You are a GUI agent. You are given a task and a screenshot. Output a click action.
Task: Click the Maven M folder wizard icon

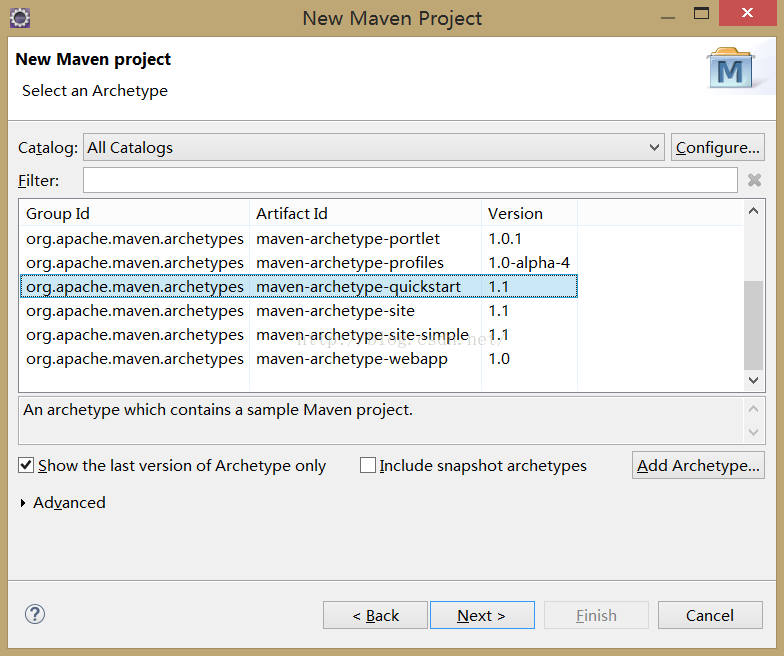pyautogui.click(x=730, y=68)
